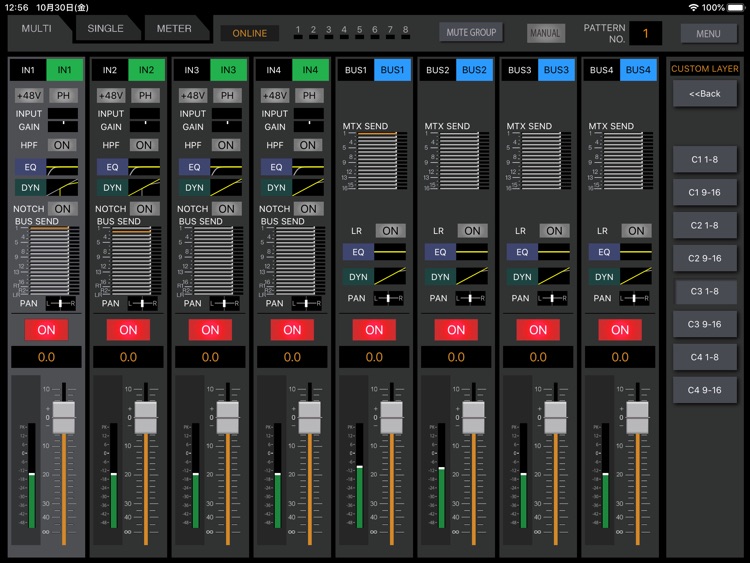Toggle the HPF ON button for IN1
750x563 pixels.
[62, 145]
